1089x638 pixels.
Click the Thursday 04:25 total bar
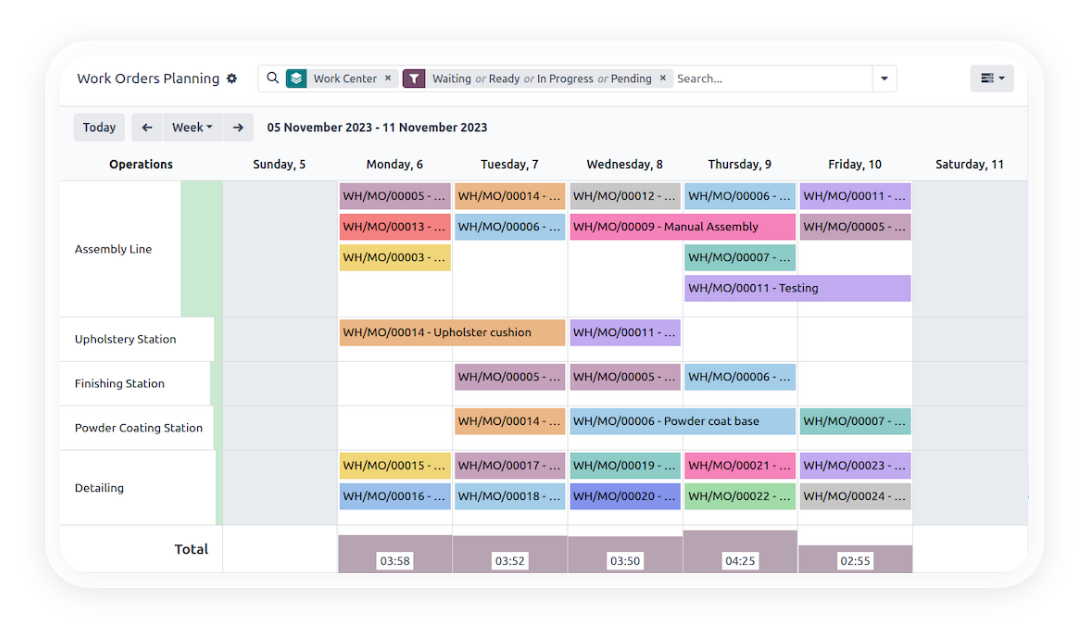point(740,553)
